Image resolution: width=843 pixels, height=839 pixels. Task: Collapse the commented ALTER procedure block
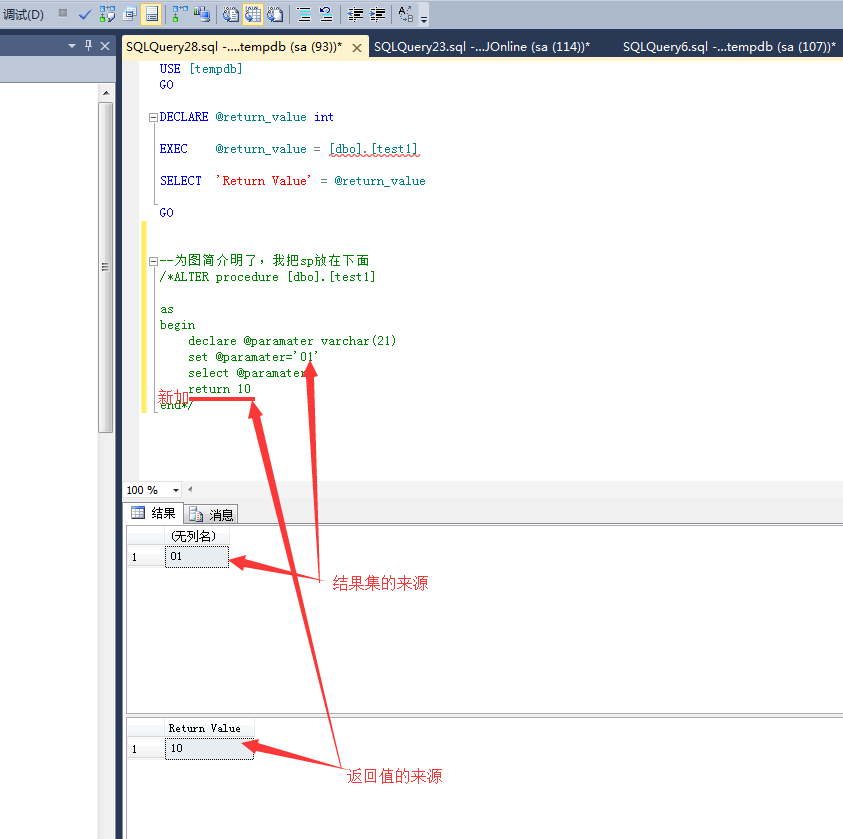(x=153, y=262)
